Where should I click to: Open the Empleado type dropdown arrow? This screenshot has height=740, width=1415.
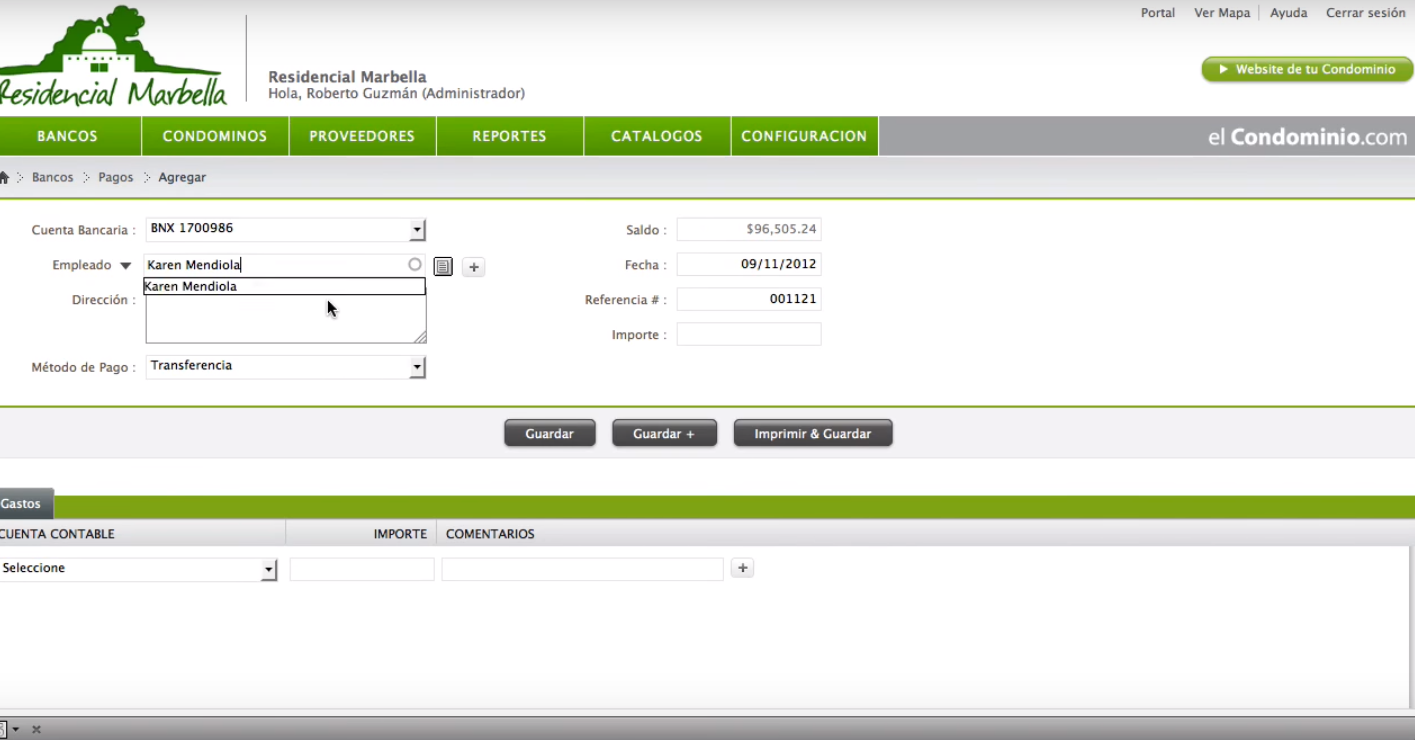pos(126,266)
